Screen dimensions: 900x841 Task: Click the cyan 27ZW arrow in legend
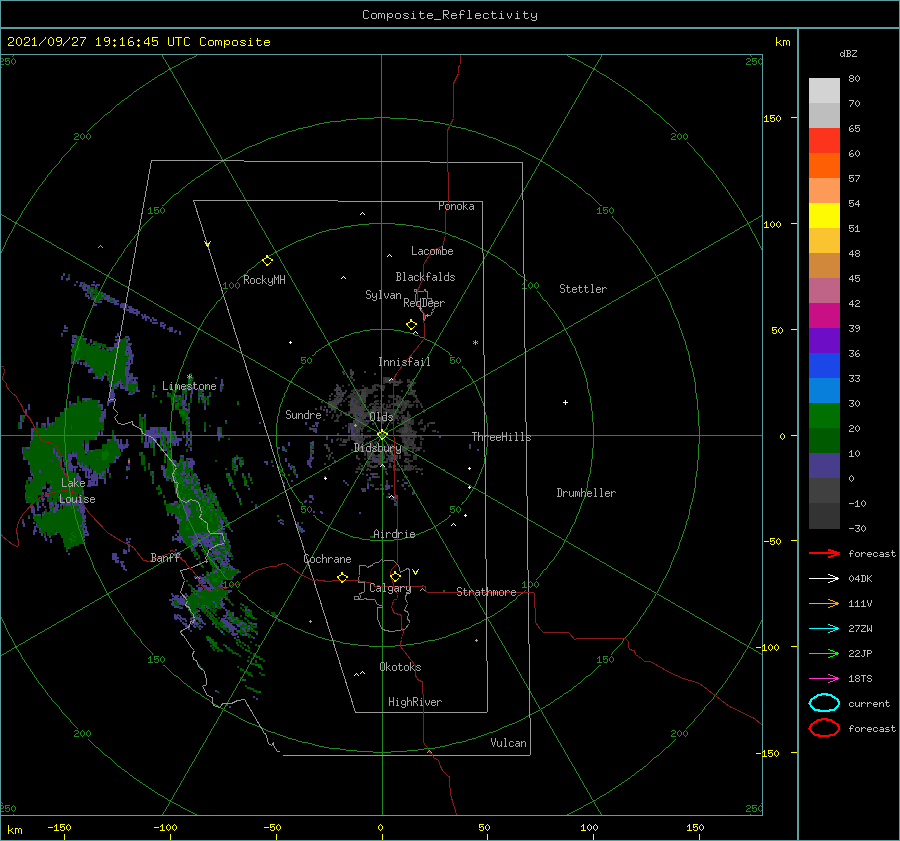(824, 629)
